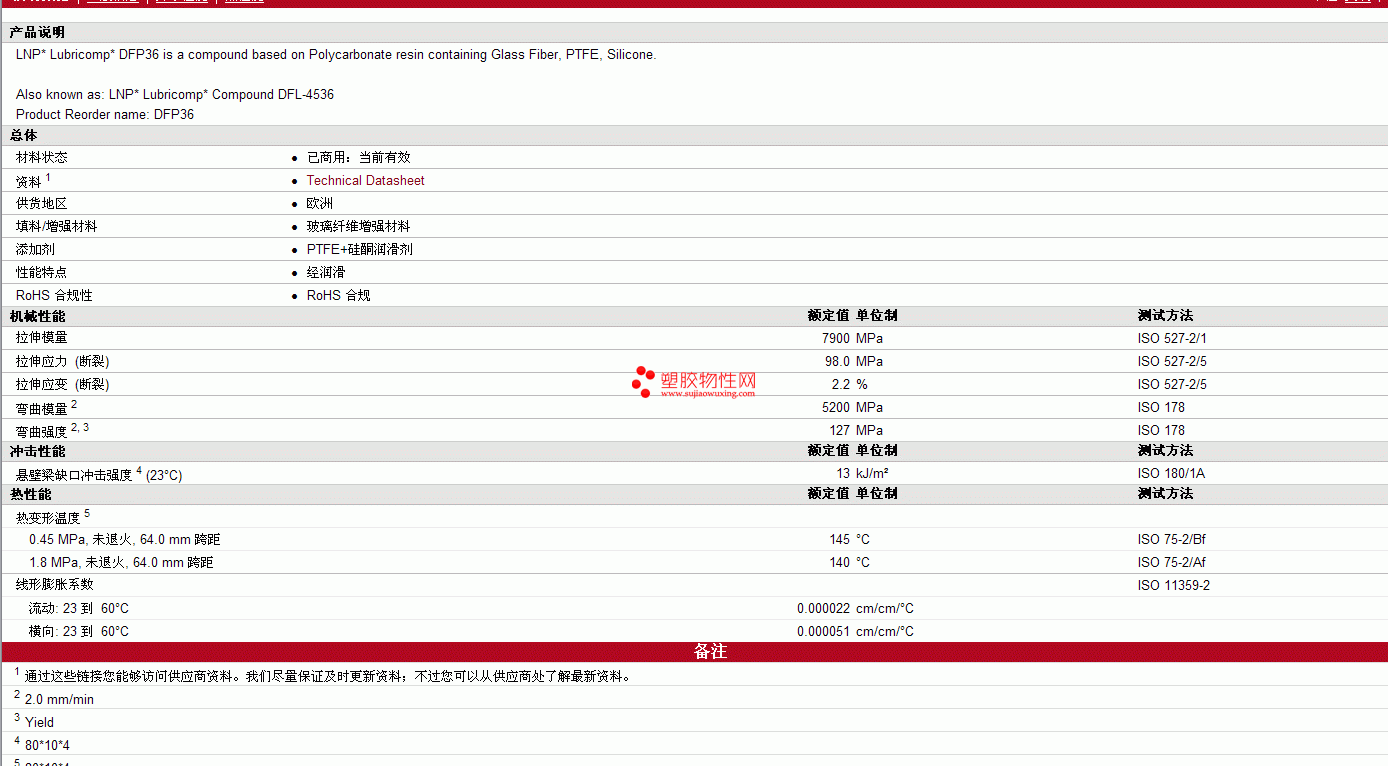Select the 'Also known as' DFL-4536 line
Image resolution: width=1388 pixels, height=766 pixels.
[x=175, y=95]
